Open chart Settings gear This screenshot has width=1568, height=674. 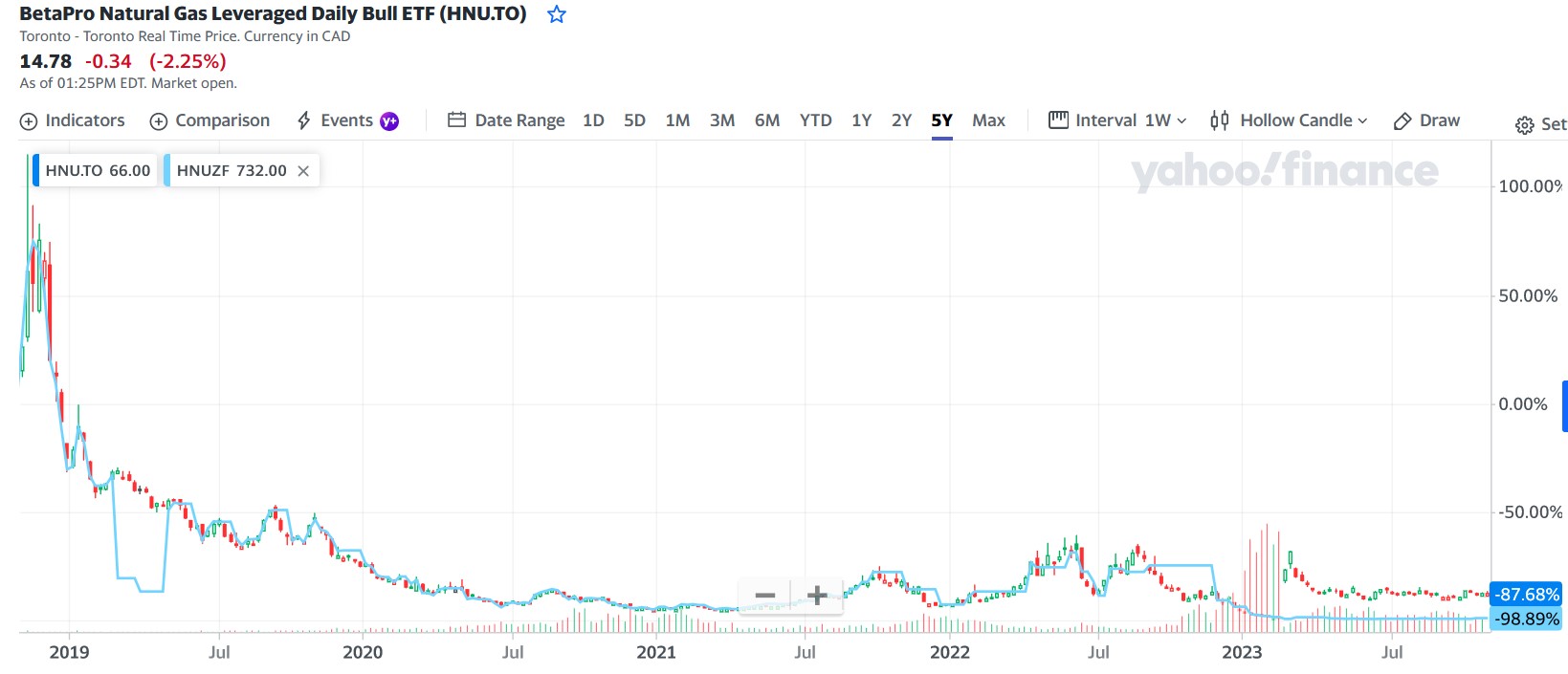pyautogui.click(x=1525, y=125)
